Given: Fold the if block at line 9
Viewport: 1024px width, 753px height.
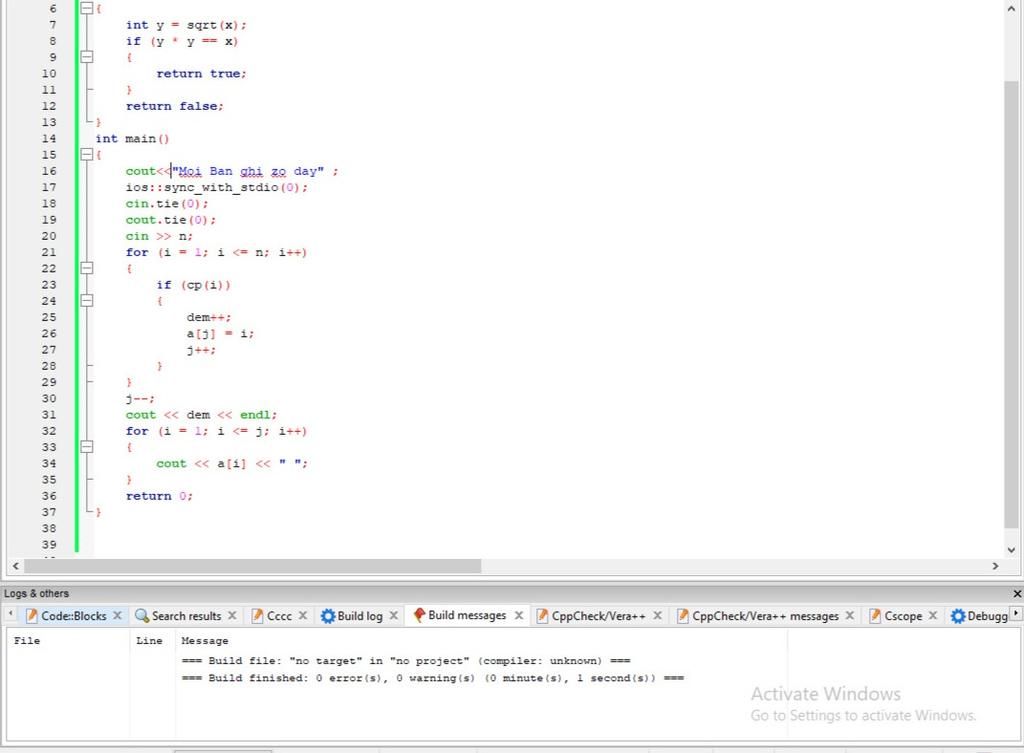Looking at the screenshot, I should pyautogui.click(x=86, y=58).
